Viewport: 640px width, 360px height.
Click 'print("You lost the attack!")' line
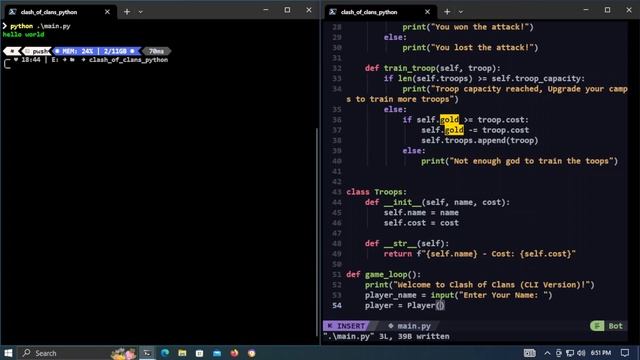click(x=470, y=47)
